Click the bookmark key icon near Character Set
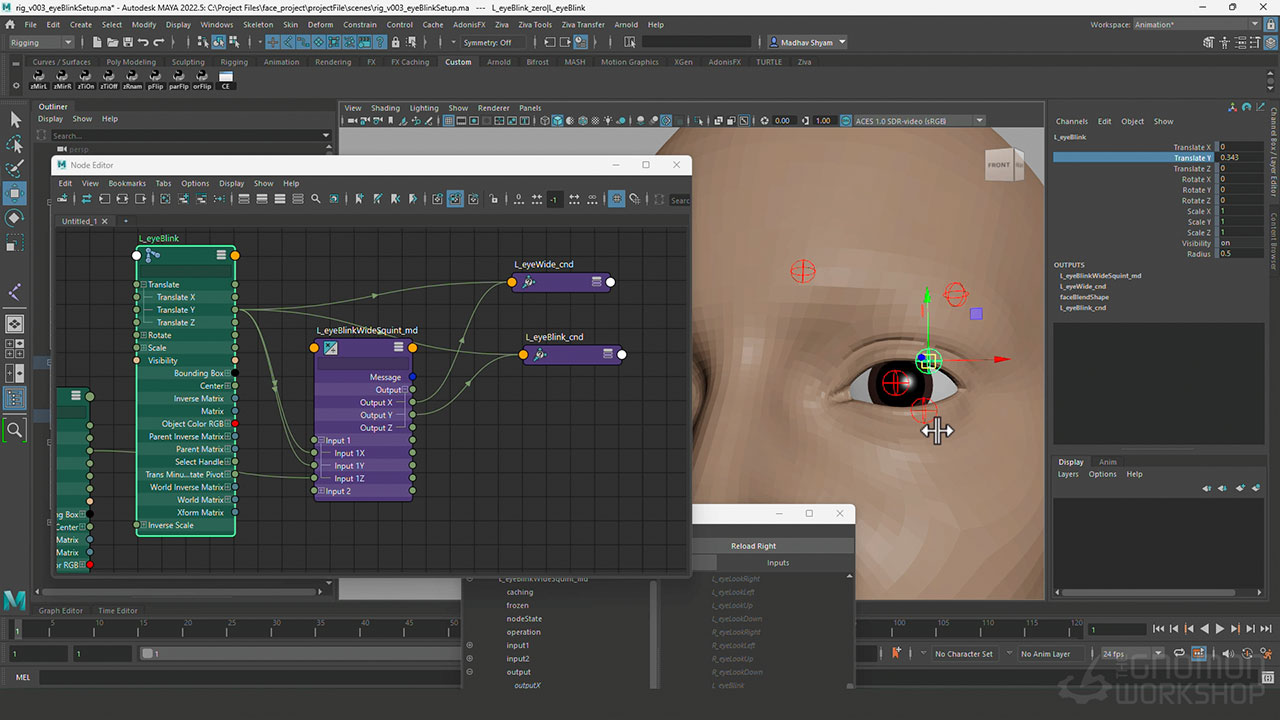Viewport: 1280px width, 720px height. click(x=896, y=653)
